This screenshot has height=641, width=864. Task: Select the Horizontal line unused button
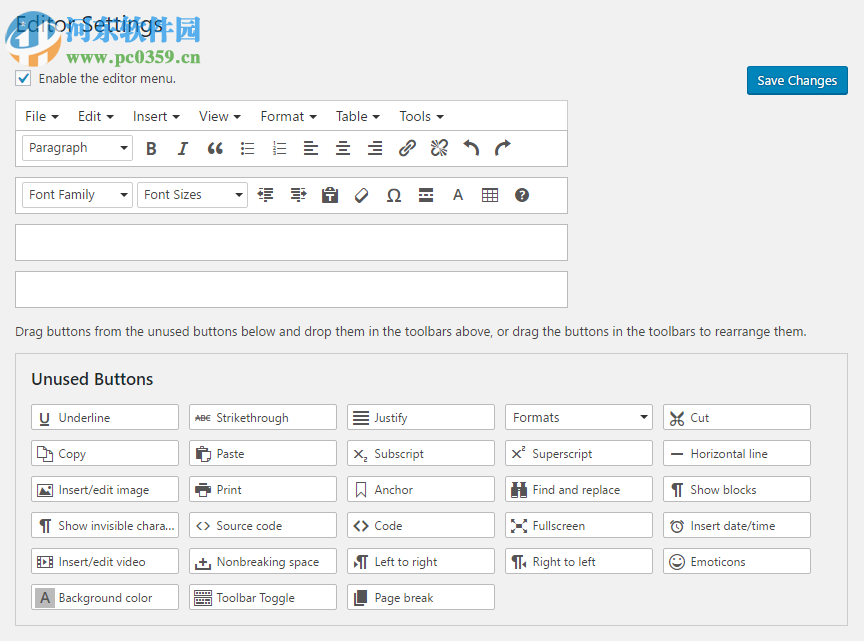tap(737, 453)
